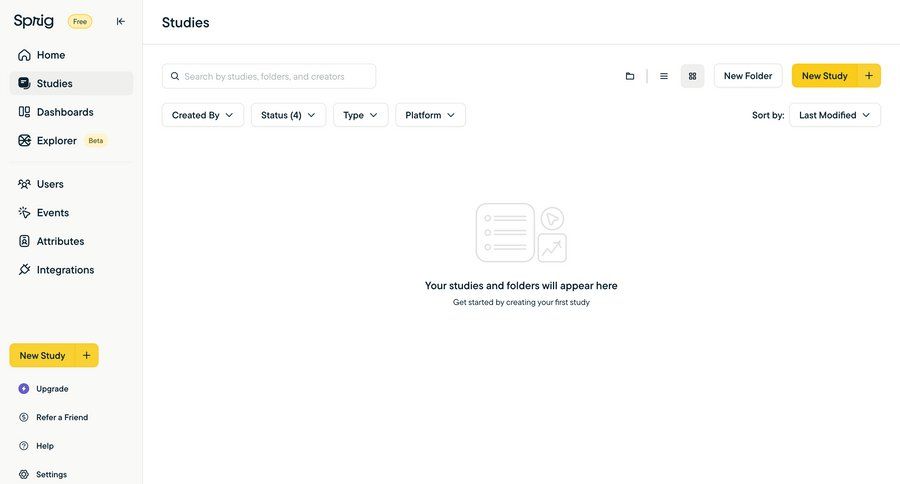Screen dimensions: 900x484
Task: Click the Beta badge next to Explorer
Action: click(x=96, y=141)
